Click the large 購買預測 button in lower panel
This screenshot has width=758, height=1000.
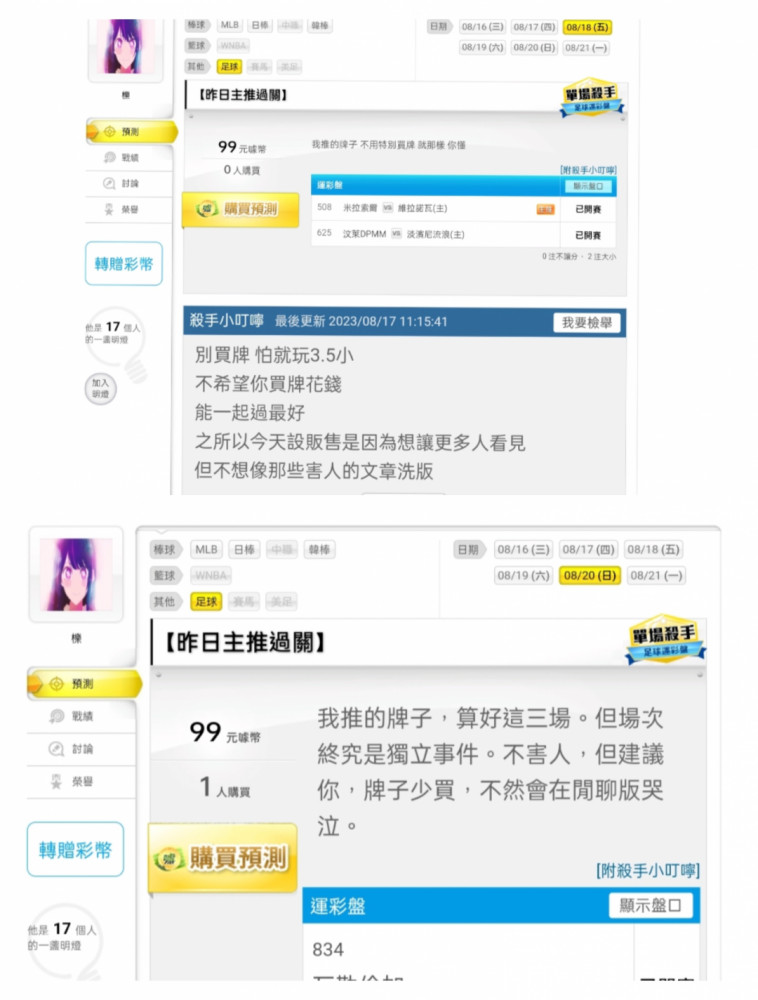[x=223, y=858]
